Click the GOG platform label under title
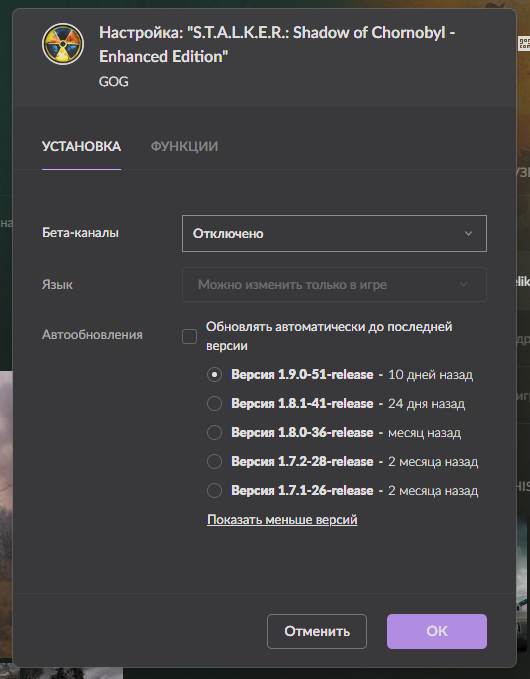The height and width of the screenshot is (679, 530). (113, 81)
